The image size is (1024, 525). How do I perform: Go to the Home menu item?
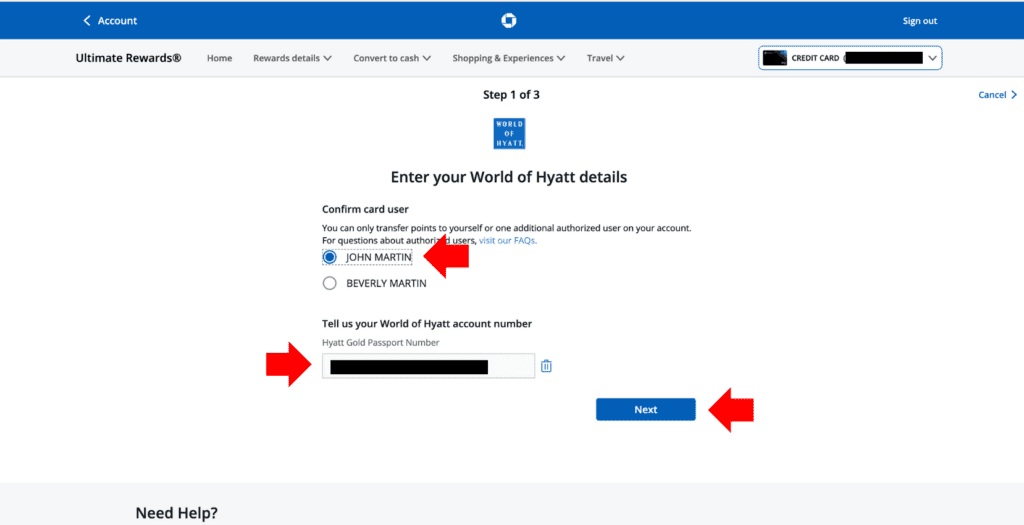[219, 58]
